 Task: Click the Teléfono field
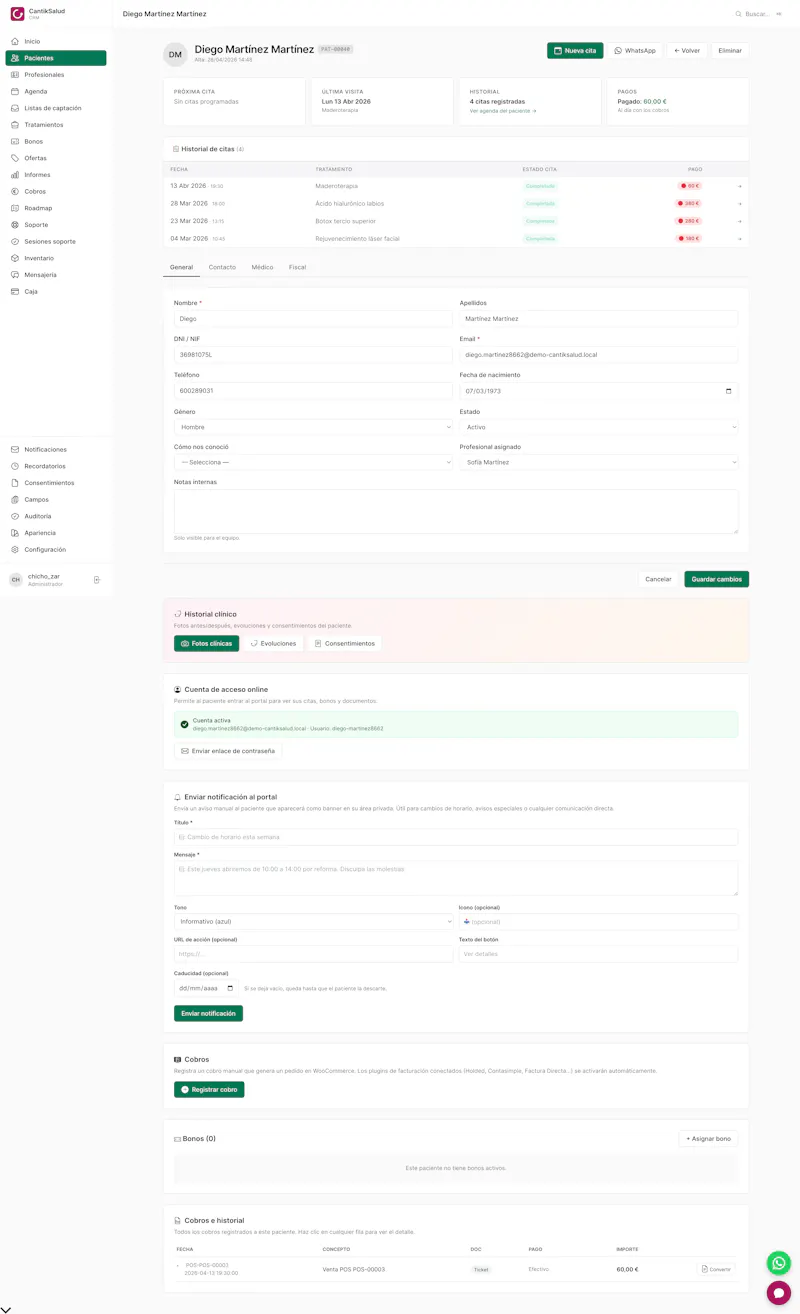(x=313, y=391)
